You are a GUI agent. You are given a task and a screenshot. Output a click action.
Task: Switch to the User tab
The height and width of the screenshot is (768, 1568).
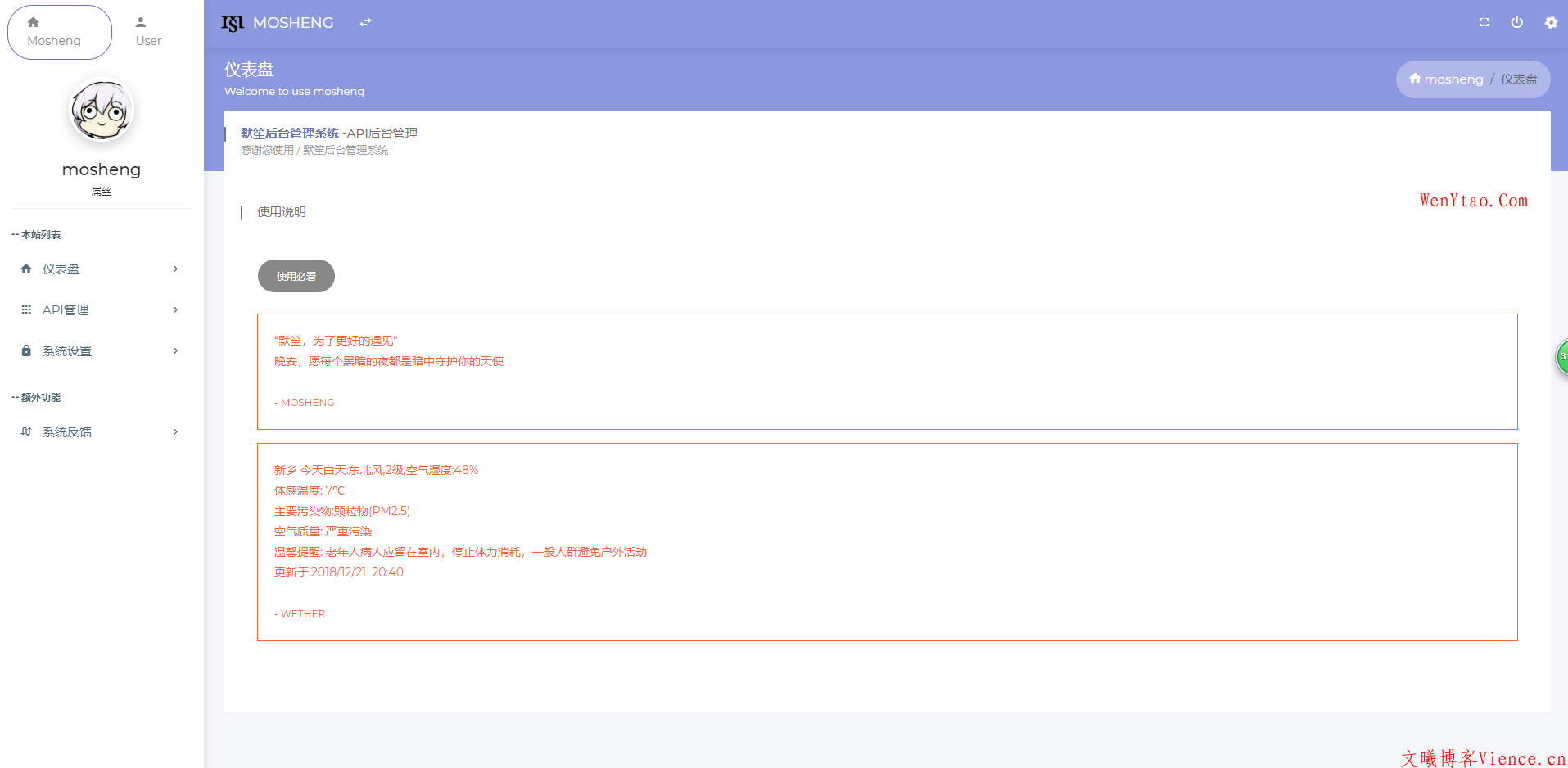148,32
